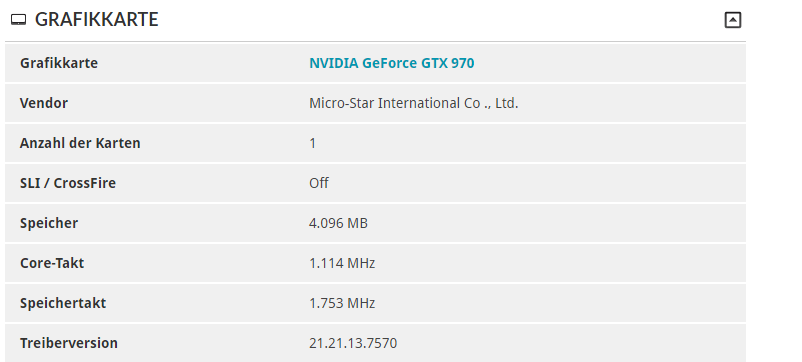Viewport: 802px width, 362px height.
Task: Select the SLI / CrossFire label
Action: click(68, 183)
